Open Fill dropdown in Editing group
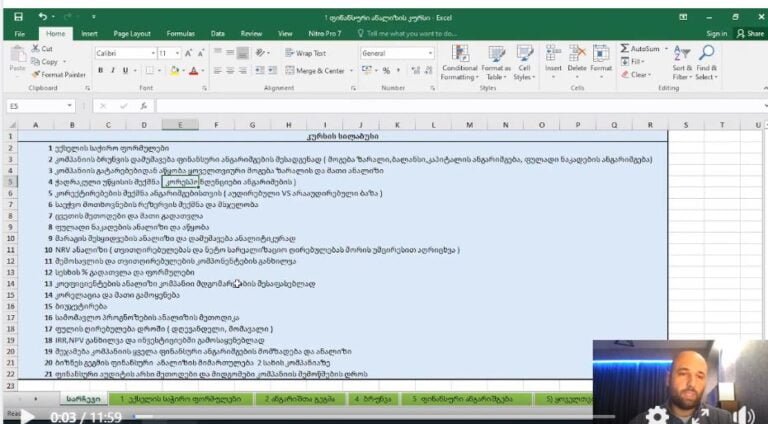Screen dimensions: 768x424 click(x=632, y=61)
